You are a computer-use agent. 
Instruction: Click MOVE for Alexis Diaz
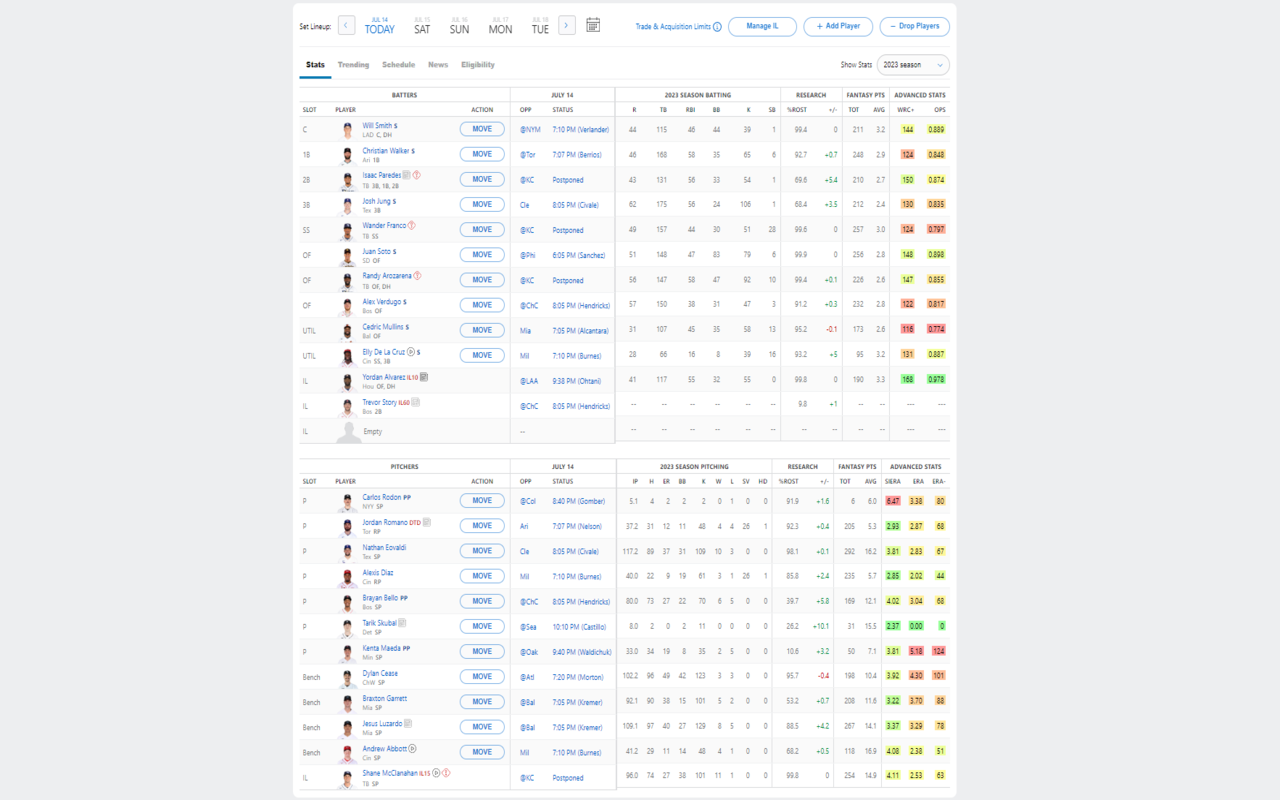(482, 576)
